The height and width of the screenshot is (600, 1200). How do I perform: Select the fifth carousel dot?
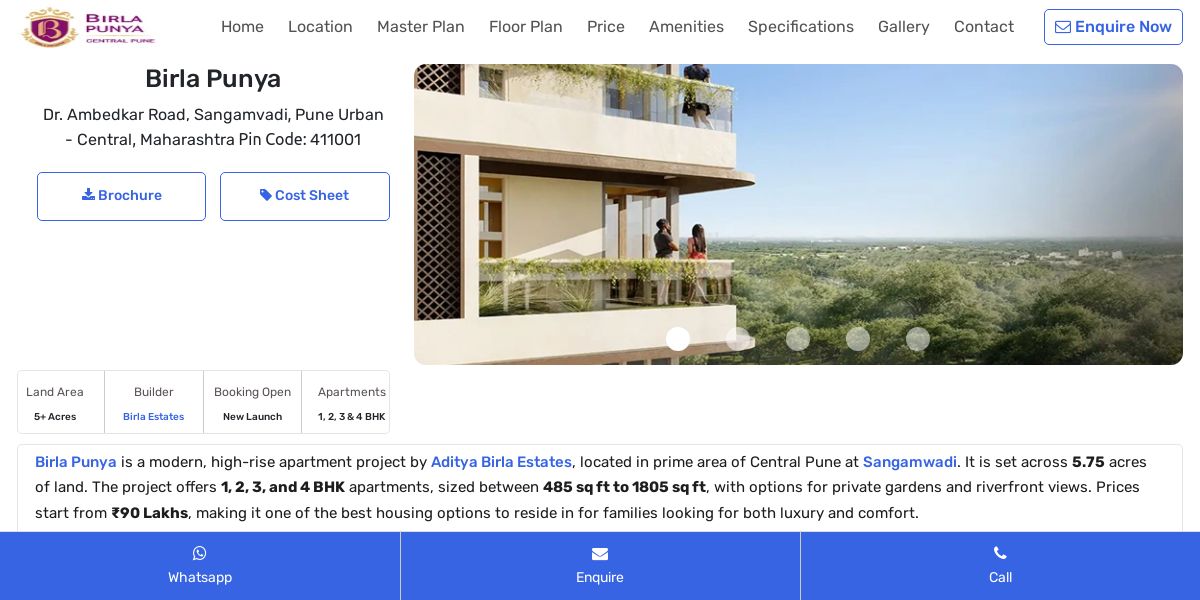pos(918,339)
